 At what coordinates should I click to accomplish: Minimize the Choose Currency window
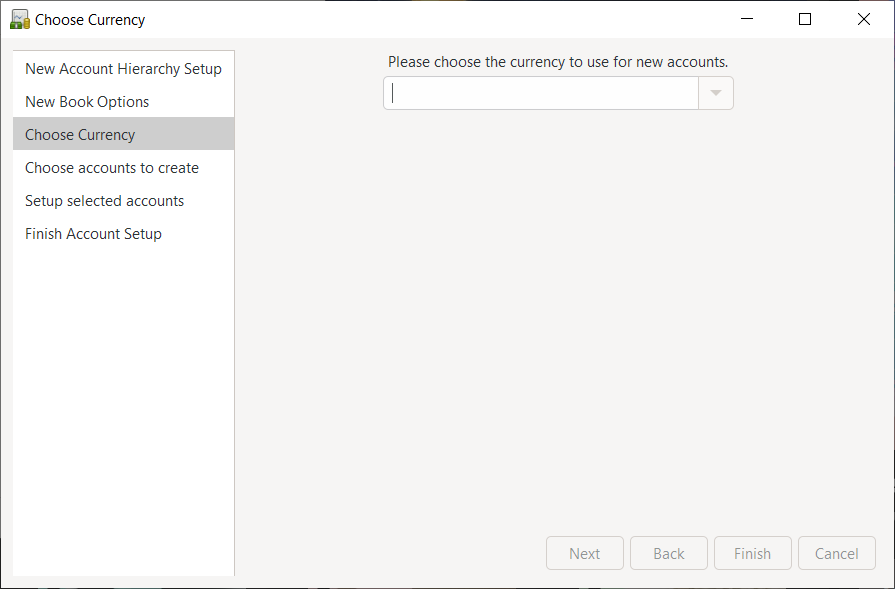click(746, 19)
